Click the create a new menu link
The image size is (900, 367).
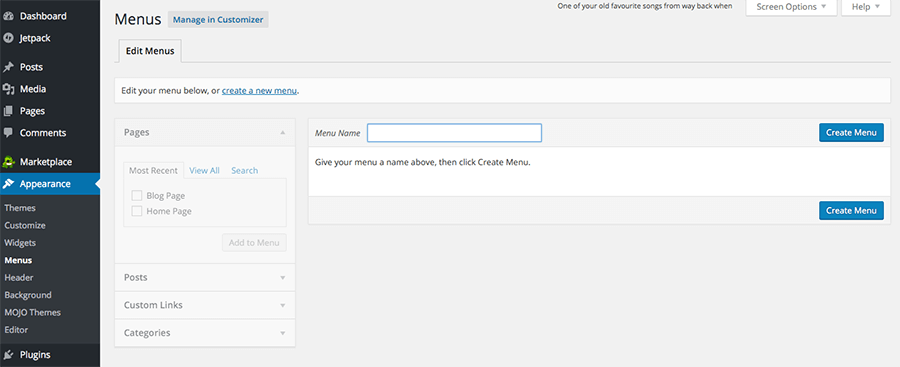pyautogui.click(x=259, y=91)
